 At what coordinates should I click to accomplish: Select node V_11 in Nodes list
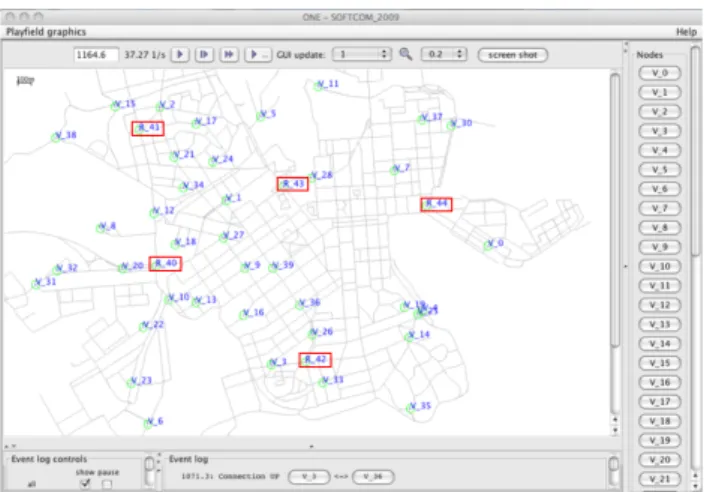[x=660, y=286]
